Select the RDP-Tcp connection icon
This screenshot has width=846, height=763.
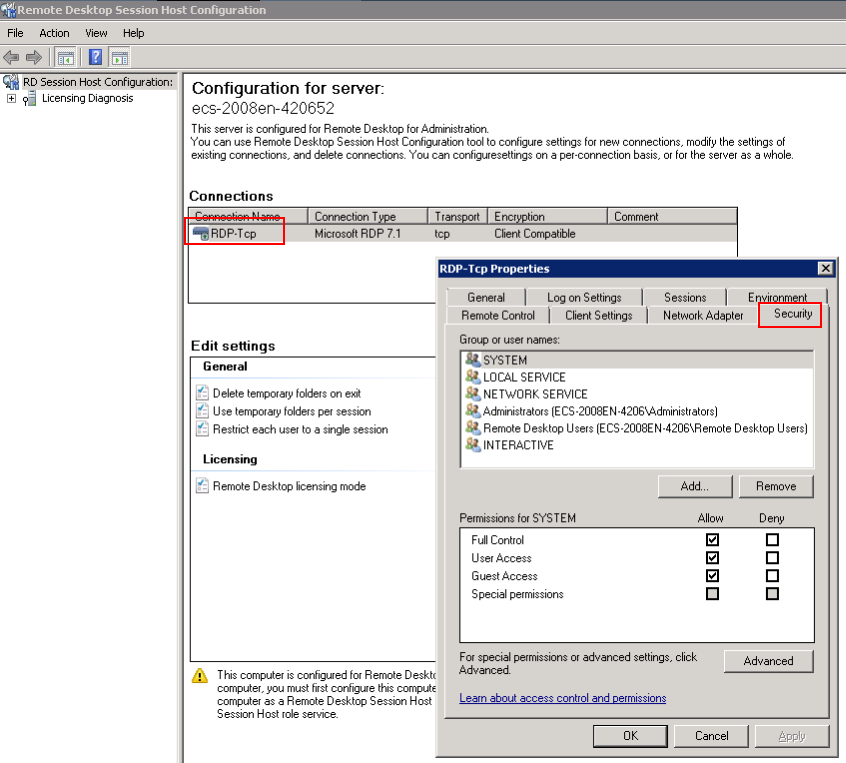point(201,234)
